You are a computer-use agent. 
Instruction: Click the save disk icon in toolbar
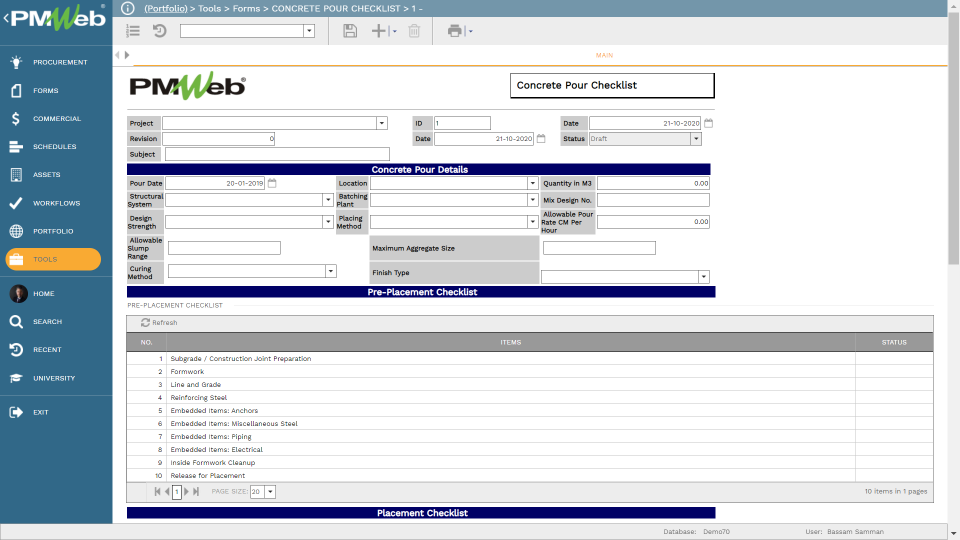click(x=350, y=31)
